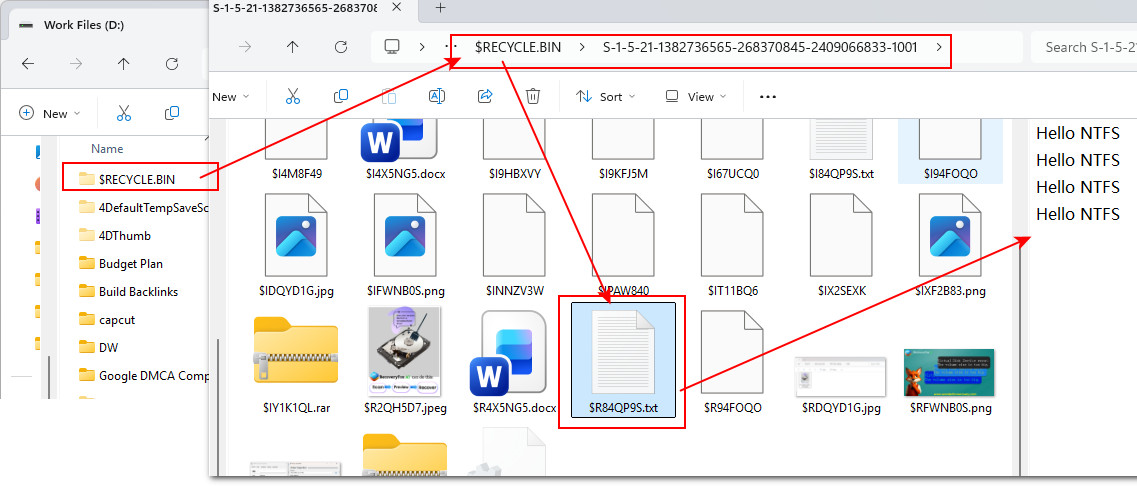Click Rename icon in front window toolbar

click(x=437, y=96)
